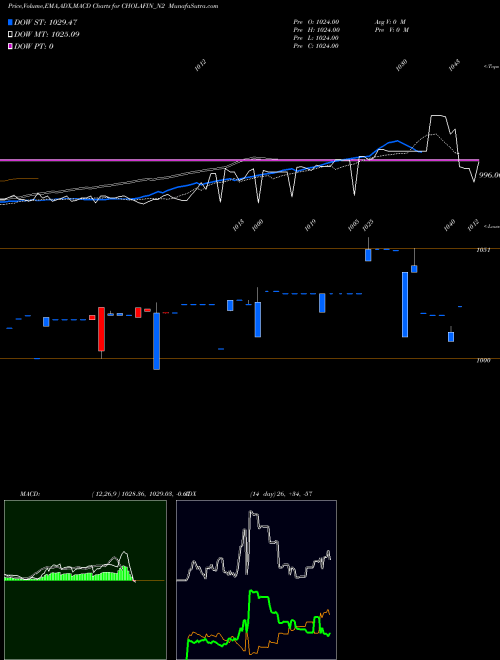The width and height of the screenshot is (500, 660).
Task: Click the 1030 top value label
Action: tap(402, 65)
